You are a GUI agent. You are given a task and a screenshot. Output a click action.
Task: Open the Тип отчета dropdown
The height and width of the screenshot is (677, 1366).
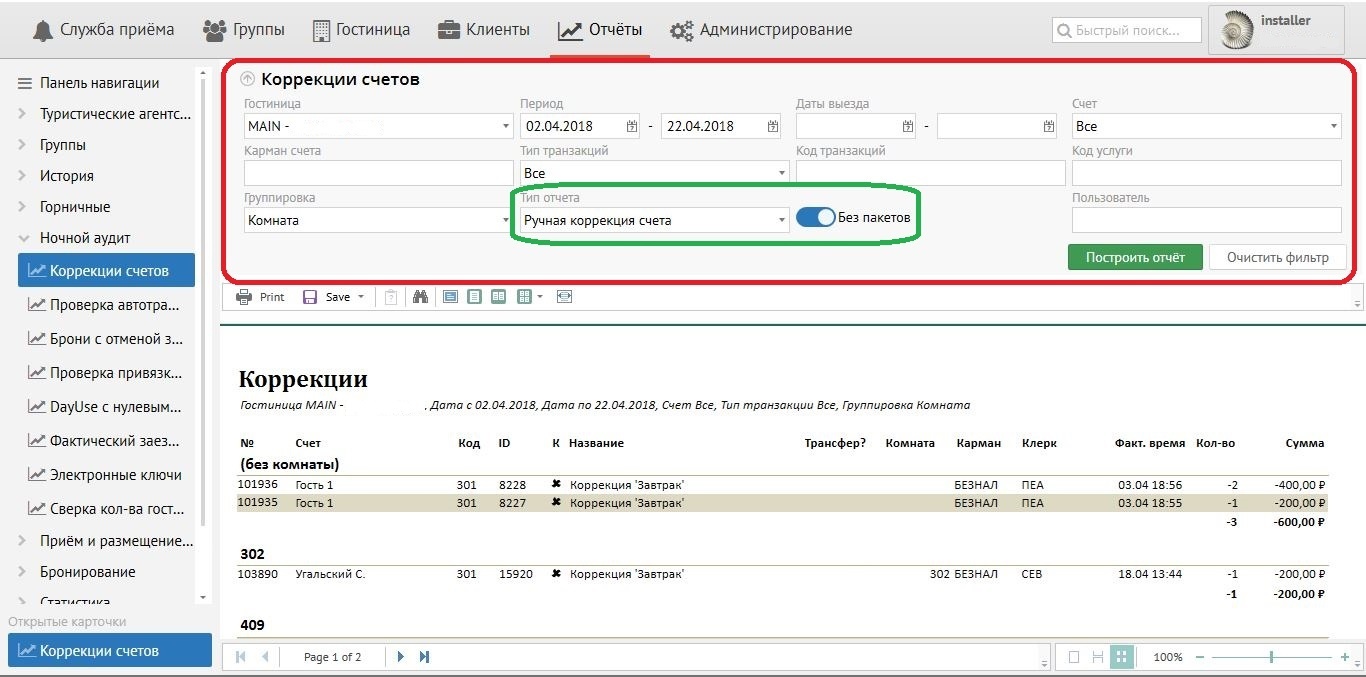click(x=782, y=221)
